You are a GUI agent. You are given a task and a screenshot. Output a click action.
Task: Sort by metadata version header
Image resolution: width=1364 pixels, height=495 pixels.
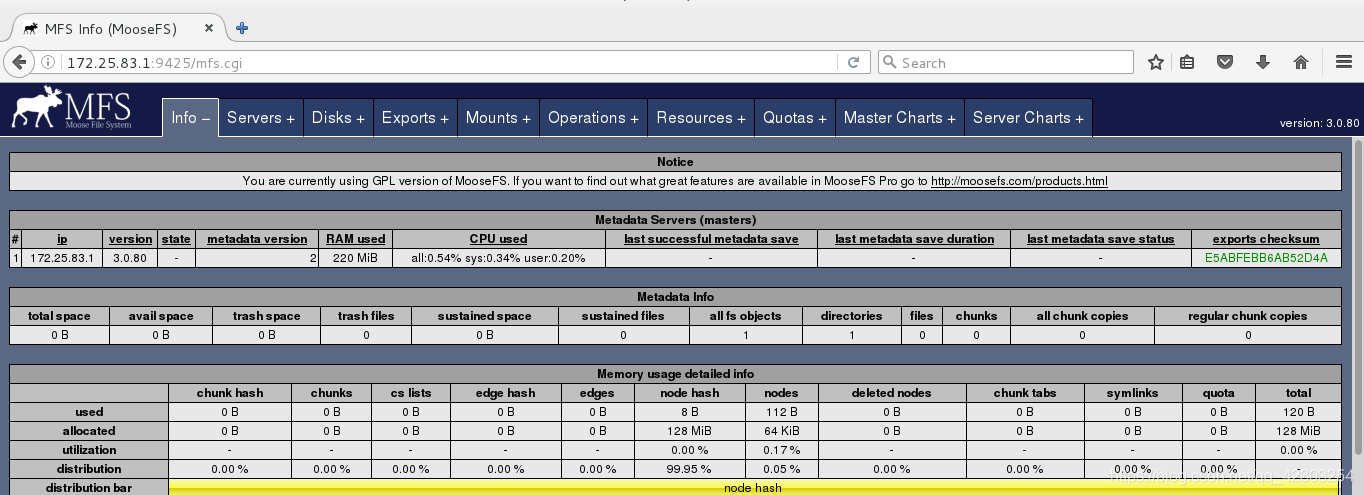coord(257,239)
